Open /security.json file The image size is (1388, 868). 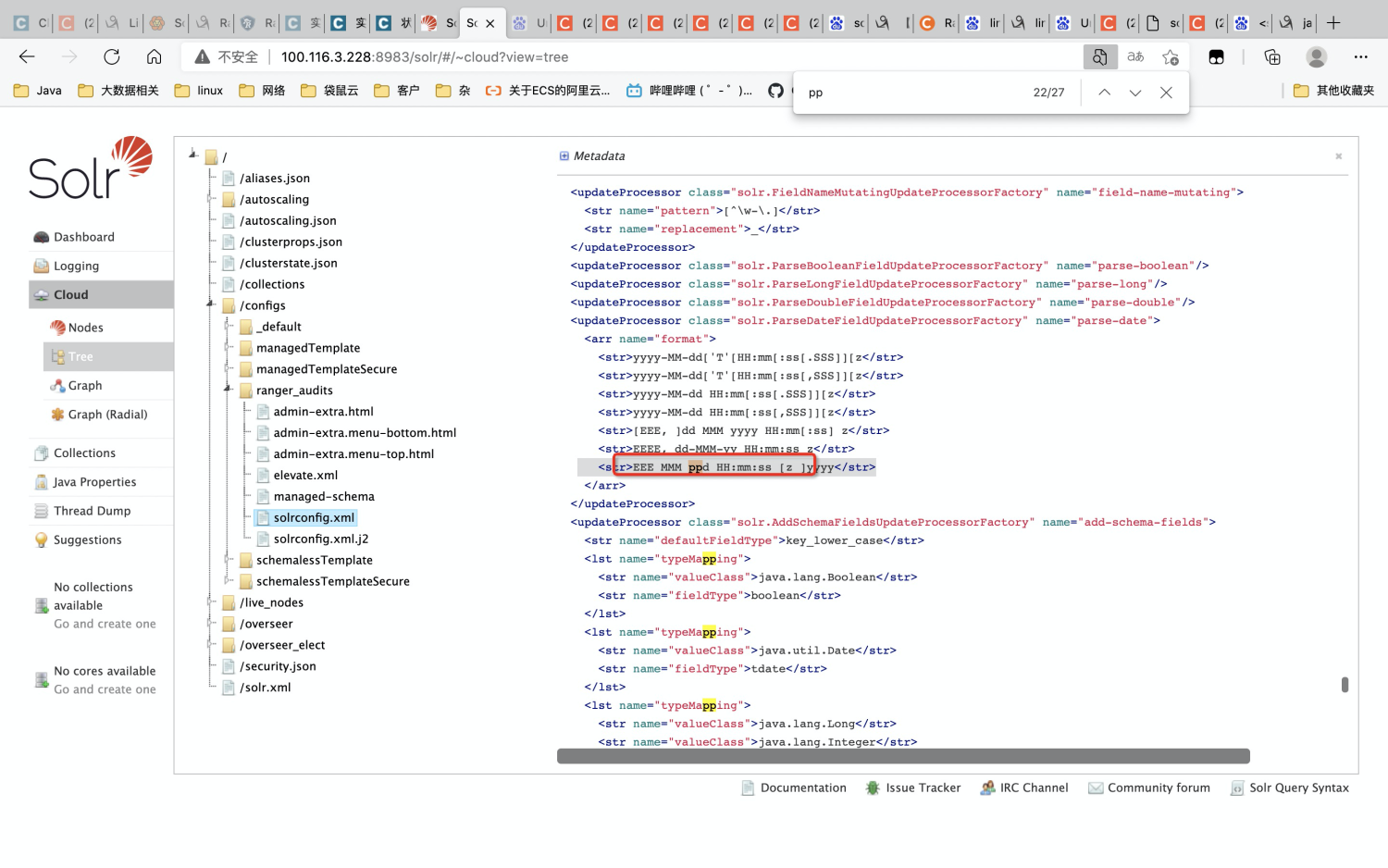[x=278, y=666]
